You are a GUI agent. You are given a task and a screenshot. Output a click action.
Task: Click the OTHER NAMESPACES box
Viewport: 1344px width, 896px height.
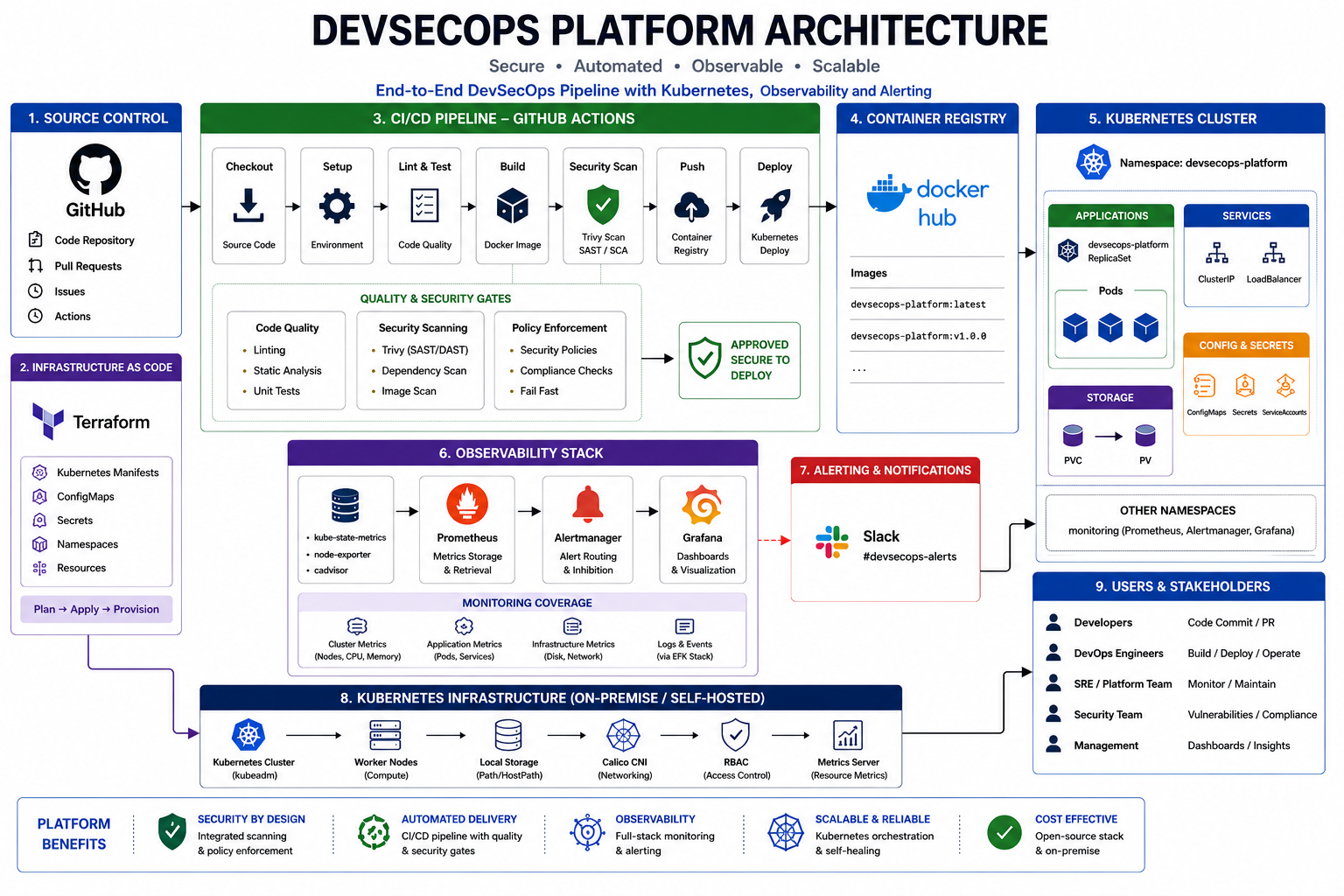[1180, 522]
